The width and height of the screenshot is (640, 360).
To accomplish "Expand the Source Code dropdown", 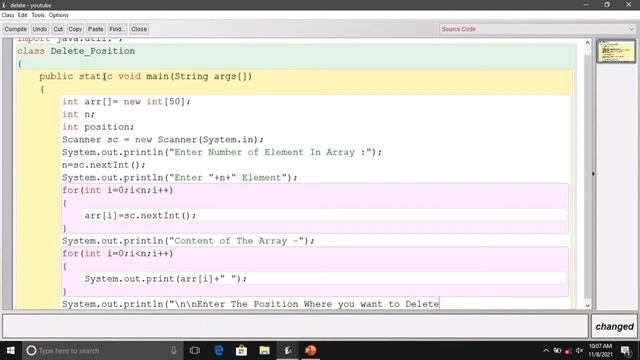I will click(x=538, y=29).
